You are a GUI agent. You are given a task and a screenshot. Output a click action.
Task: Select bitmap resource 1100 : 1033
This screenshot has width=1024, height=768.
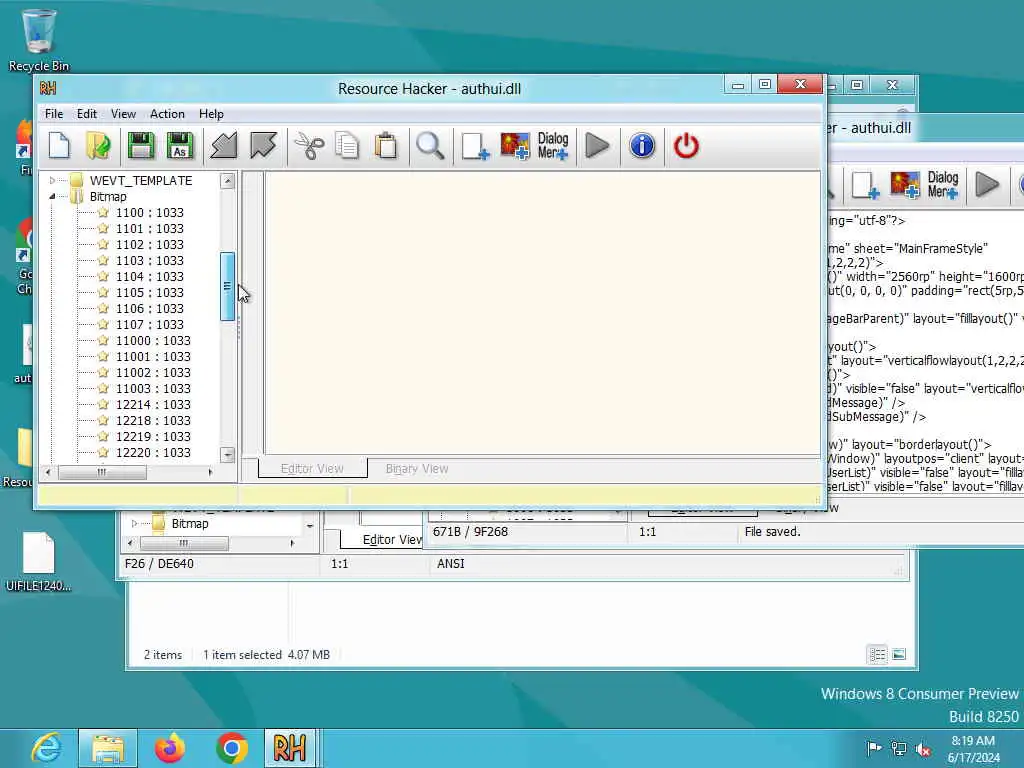click(x=150, y=212)
